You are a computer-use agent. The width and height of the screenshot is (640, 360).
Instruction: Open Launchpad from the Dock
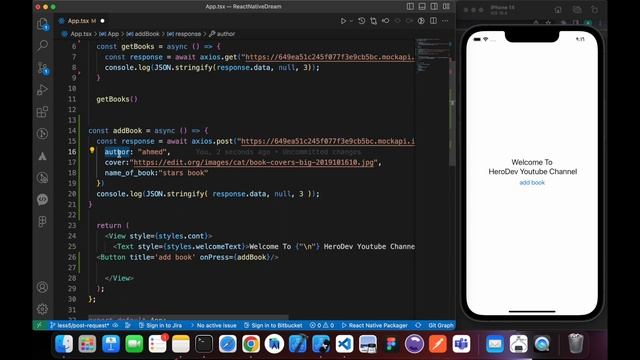click(87, 344)
